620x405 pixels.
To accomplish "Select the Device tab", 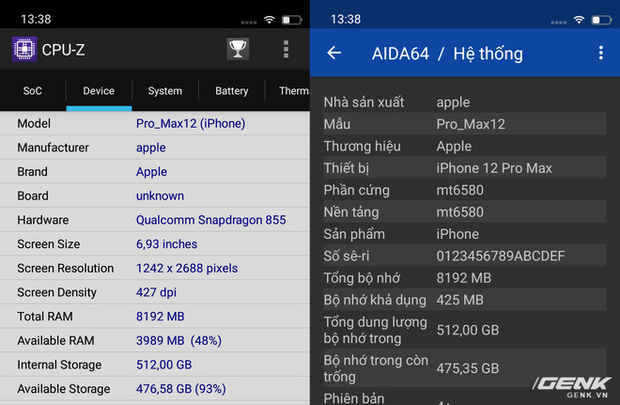I will pos(99,91).
